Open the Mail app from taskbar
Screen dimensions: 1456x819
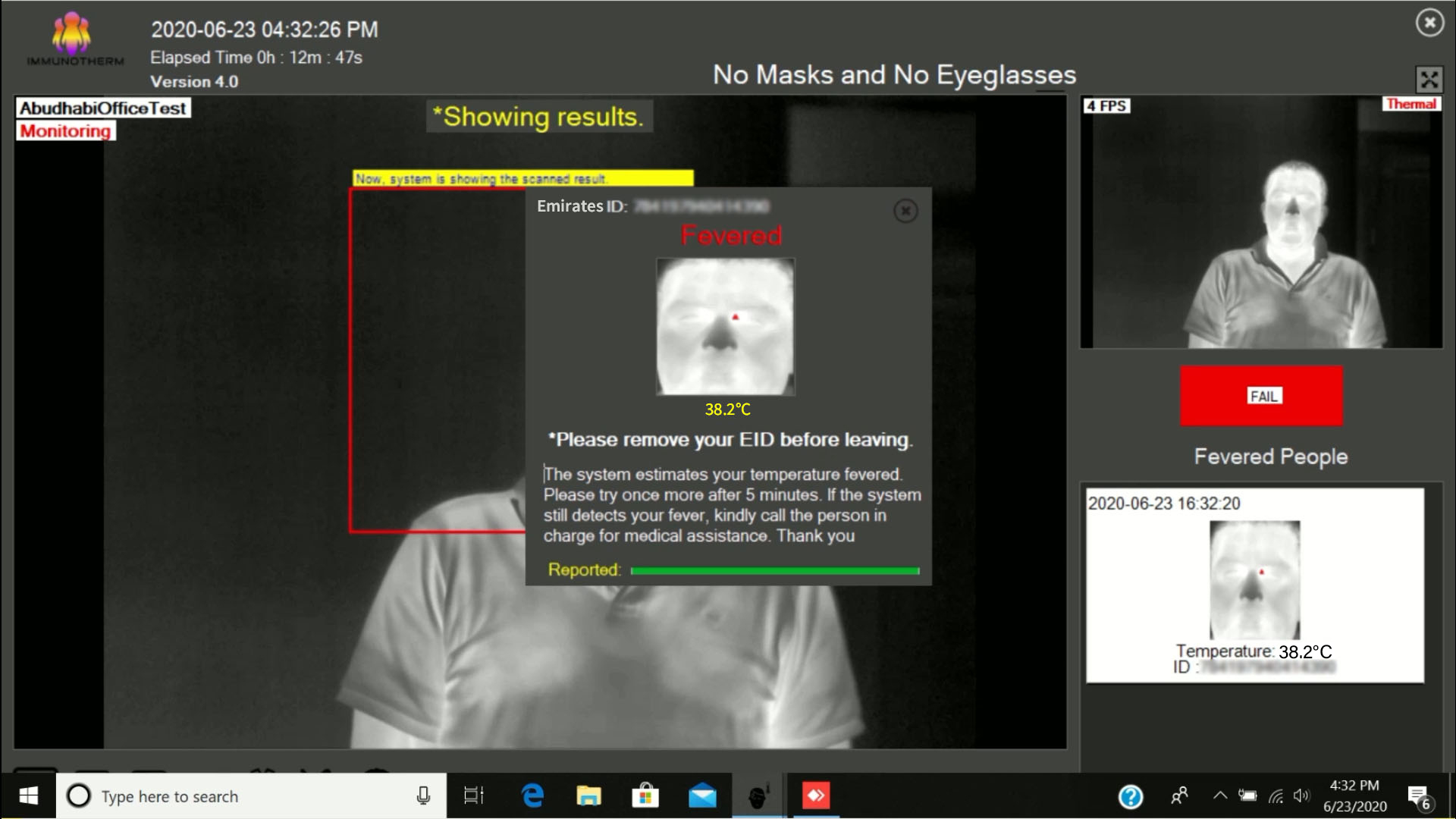pyautogui.click(x=702, y=795)
